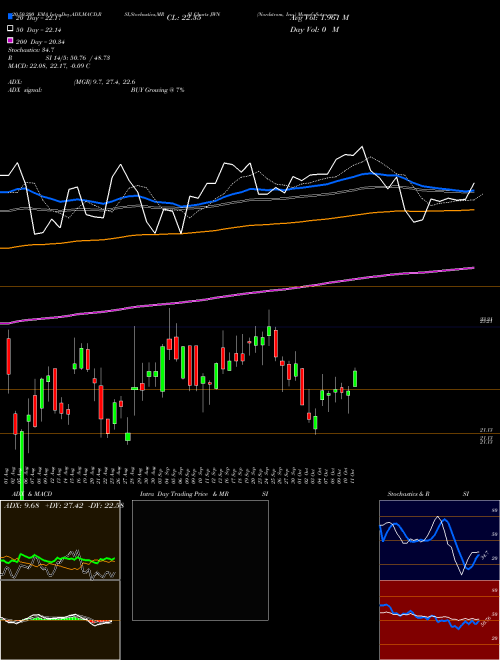Click the 'SI 14/3: 50.76 / 48.73' readout
The height and width of the screenshot is (660, 500).
tap(78, 58)
